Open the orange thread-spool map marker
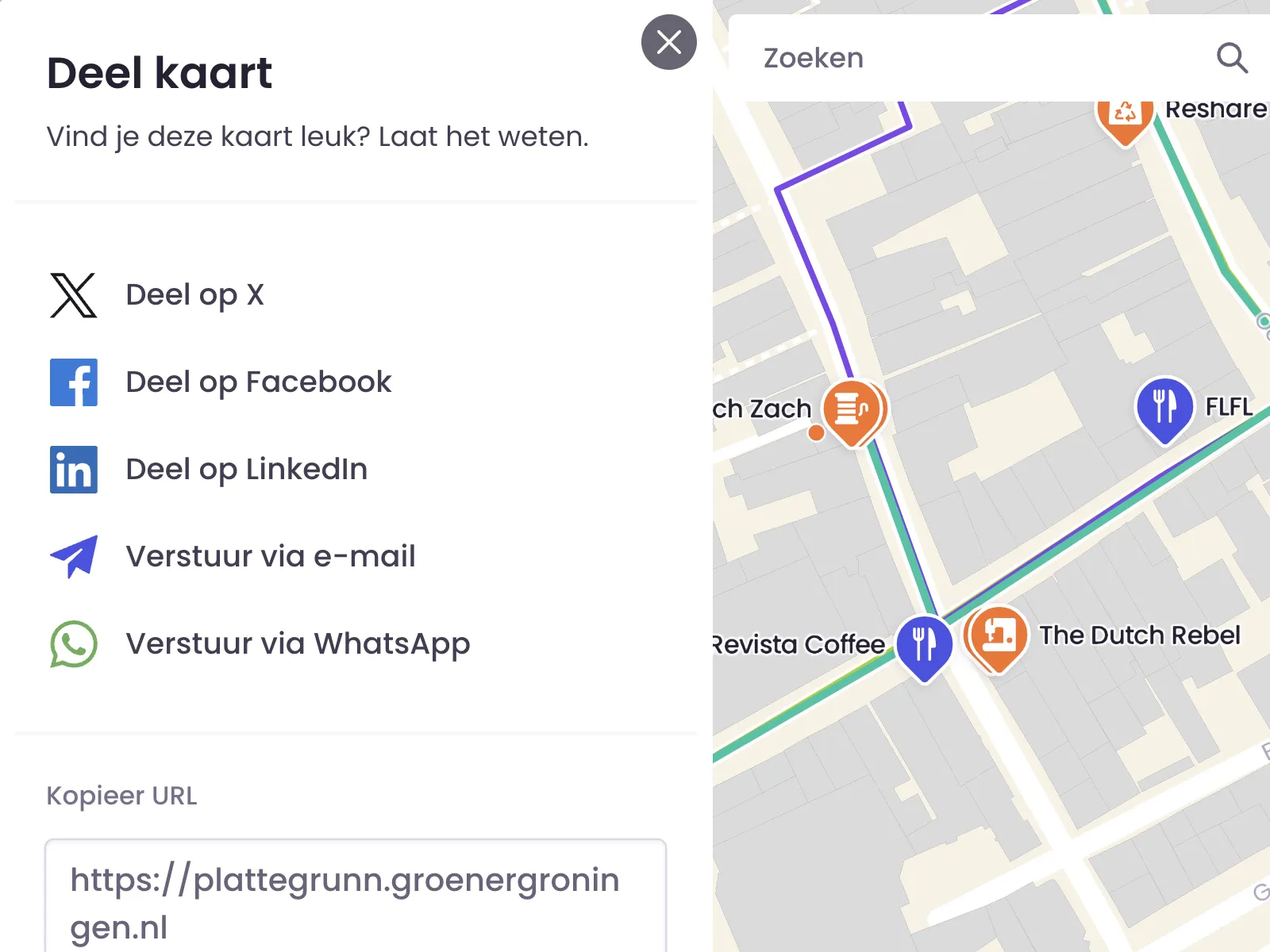The image size is (1270, 952). point(852,409)
